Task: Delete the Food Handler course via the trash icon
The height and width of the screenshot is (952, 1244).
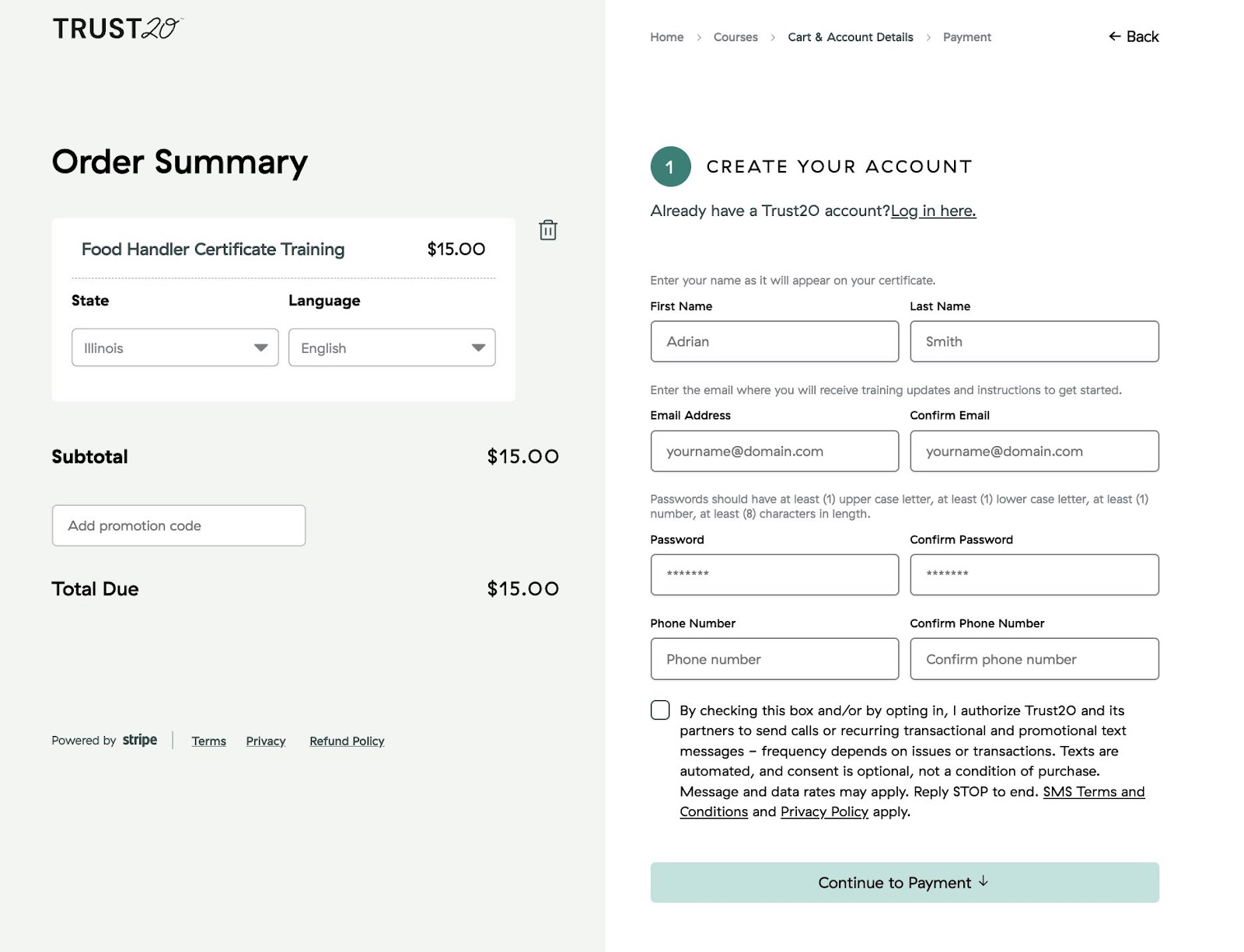Action: 548,230
